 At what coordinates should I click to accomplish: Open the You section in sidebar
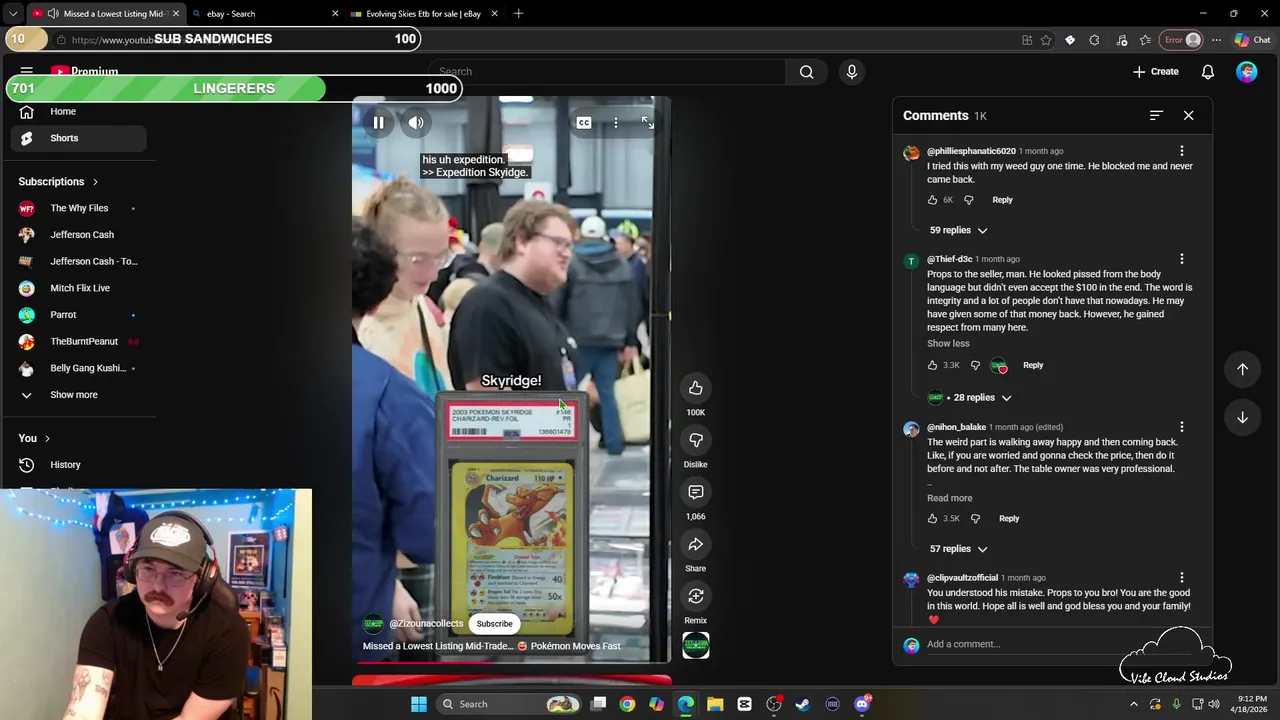34,438
